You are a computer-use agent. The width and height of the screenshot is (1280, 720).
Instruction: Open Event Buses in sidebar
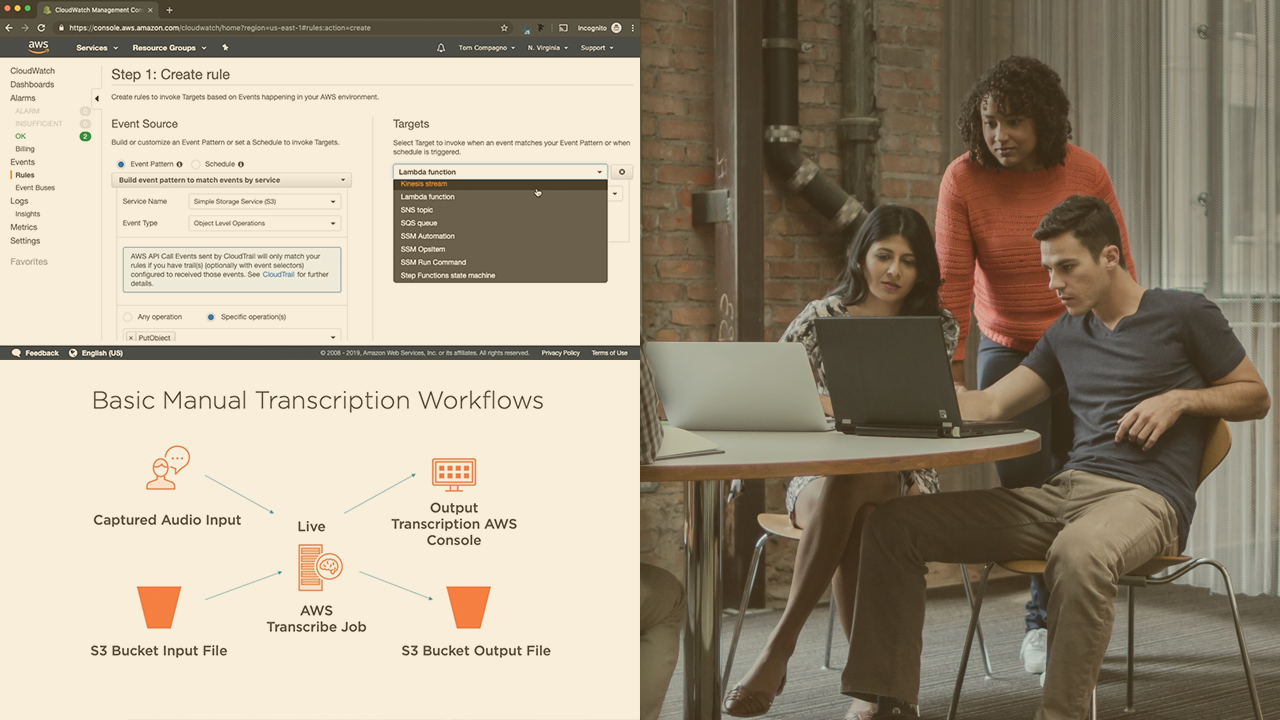[x=35, y=188]
